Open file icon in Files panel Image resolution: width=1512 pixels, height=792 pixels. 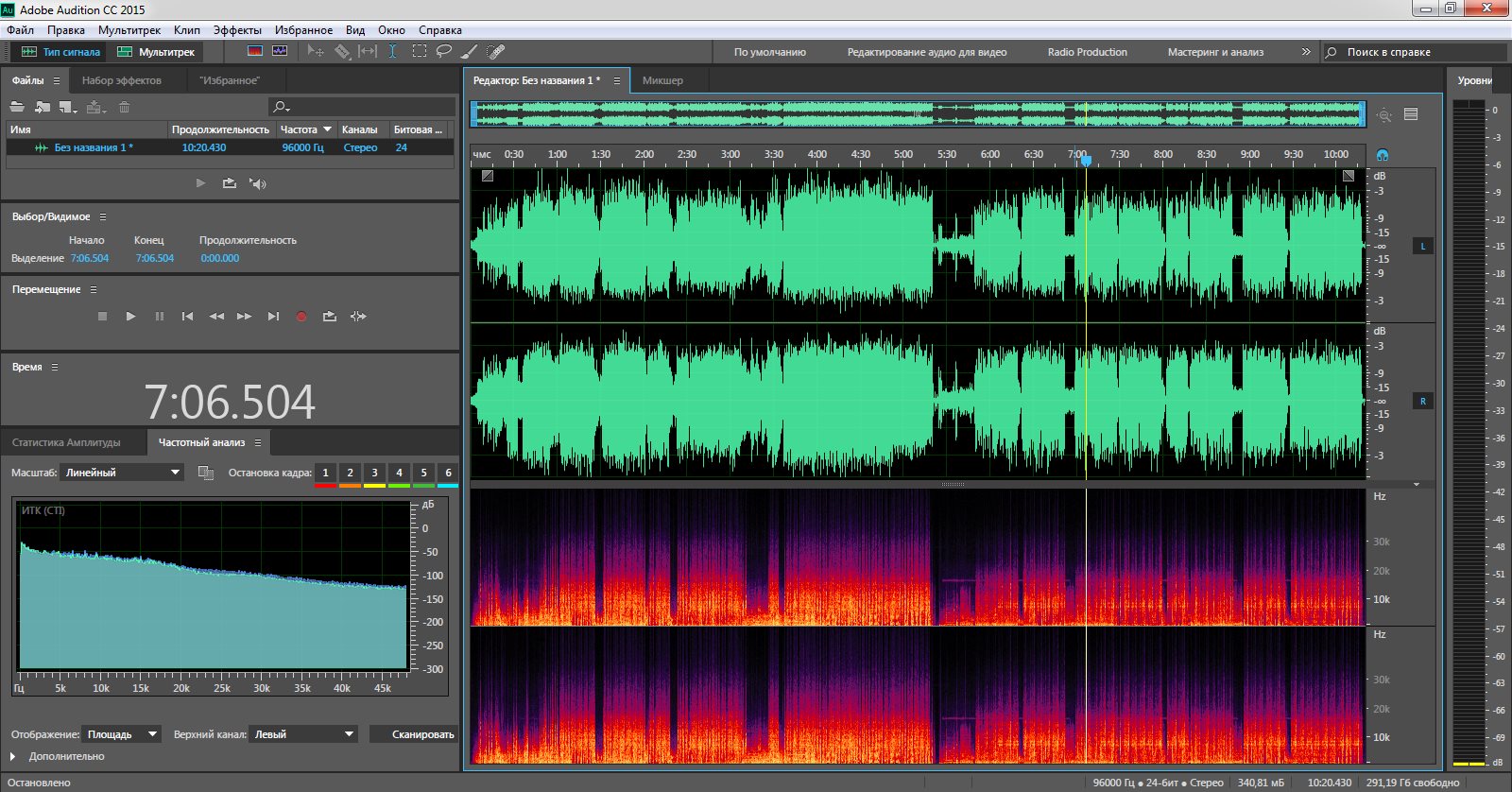coord(17,107)
